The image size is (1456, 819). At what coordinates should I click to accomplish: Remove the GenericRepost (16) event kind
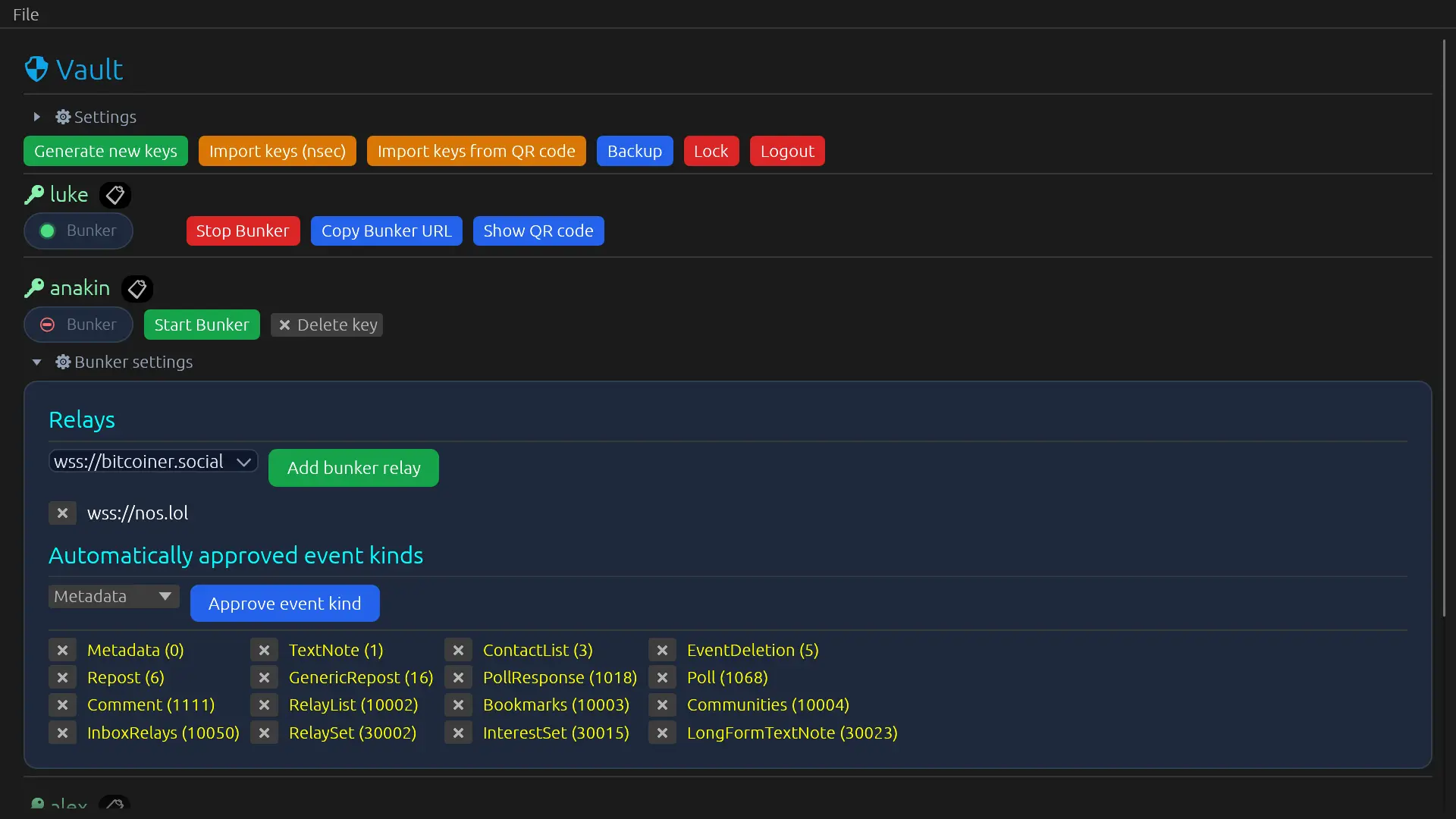(x=264, y=677)
